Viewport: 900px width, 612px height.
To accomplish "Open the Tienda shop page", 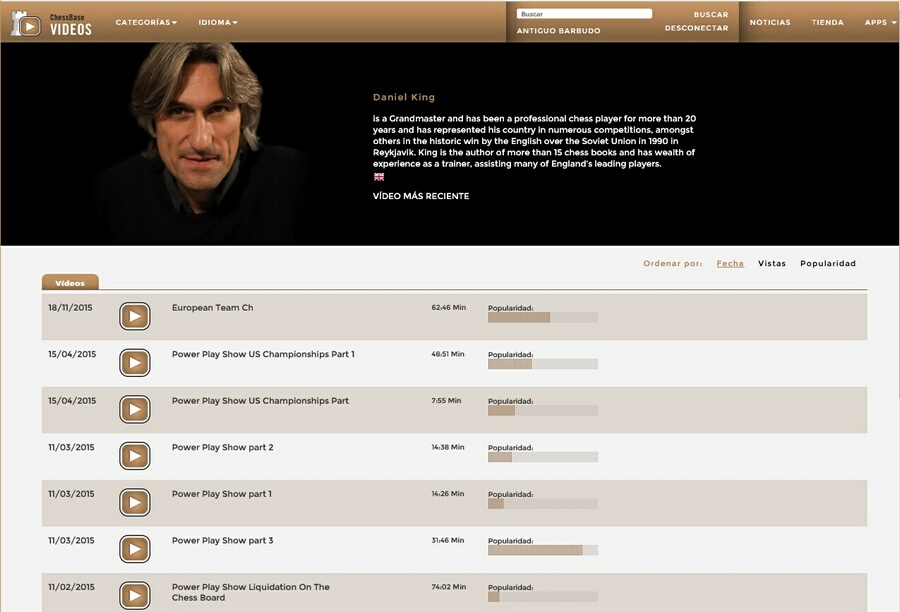I will [828, 22].
